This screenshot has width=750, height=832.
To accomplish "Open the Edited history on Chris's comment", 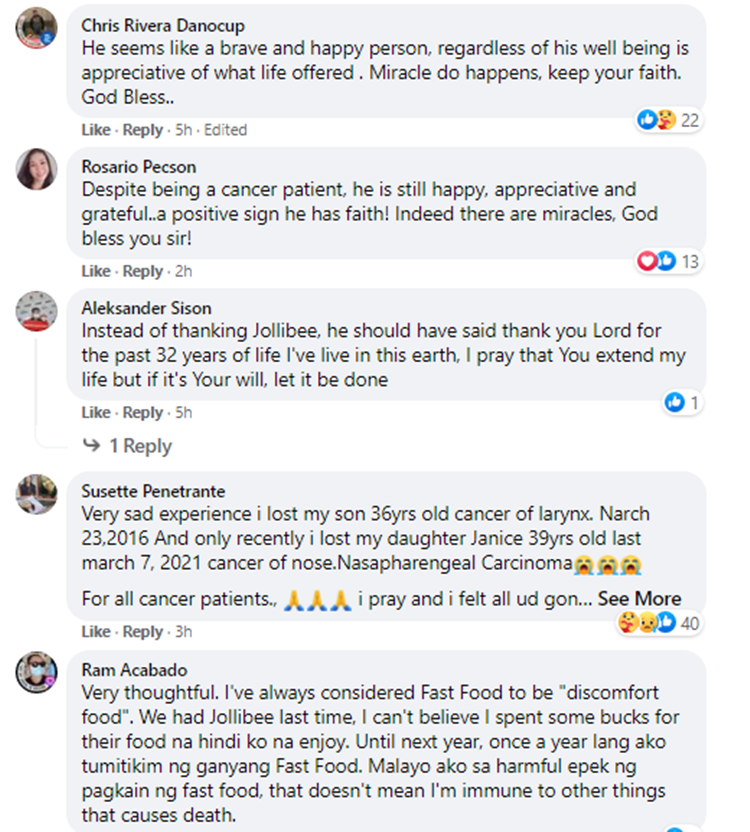I will 225,130.
